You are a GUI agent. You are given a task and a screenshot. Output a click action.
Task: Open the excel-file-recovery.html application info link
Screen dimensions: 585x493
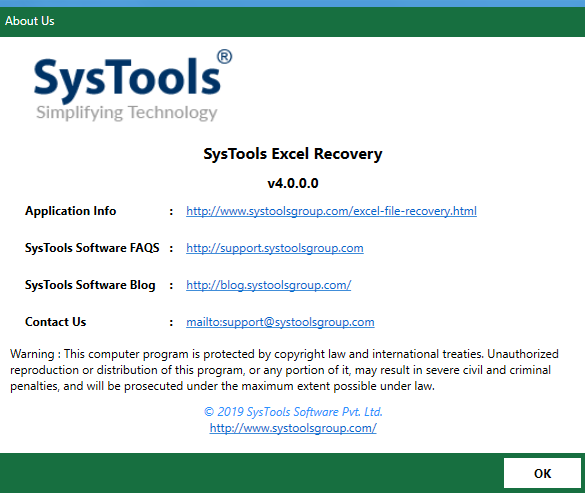click(x=331, y=211)
